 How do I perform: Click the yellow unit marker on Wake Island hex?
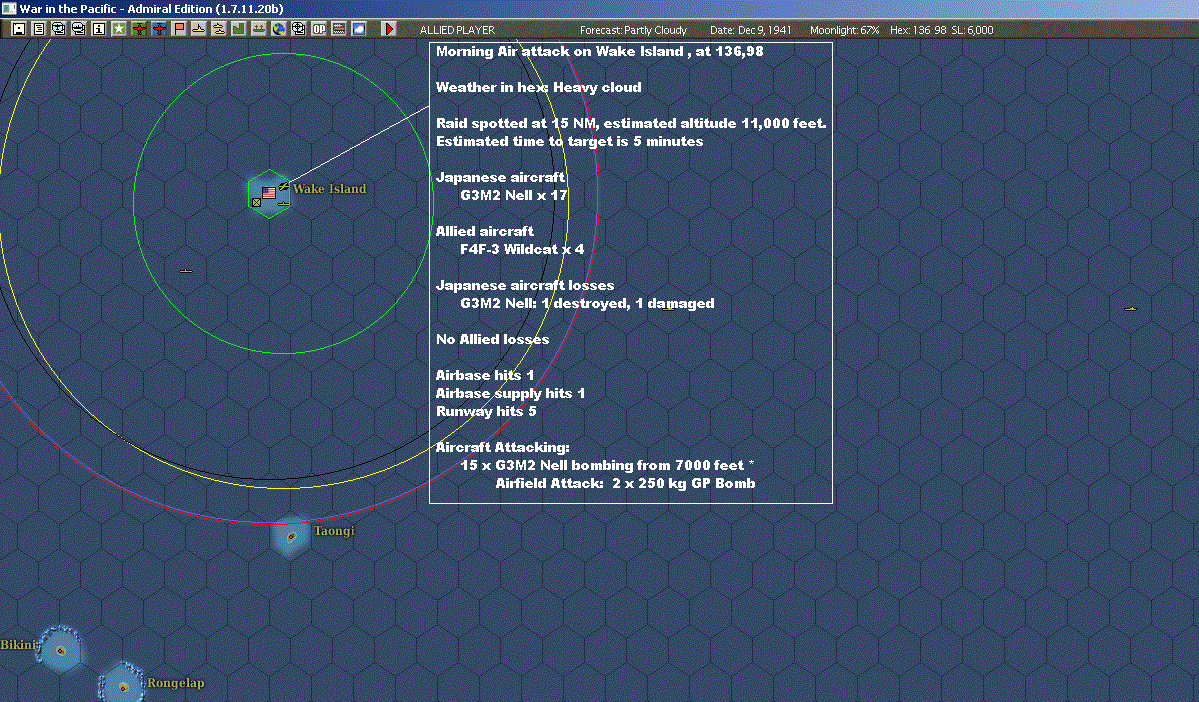coord(256,203)
